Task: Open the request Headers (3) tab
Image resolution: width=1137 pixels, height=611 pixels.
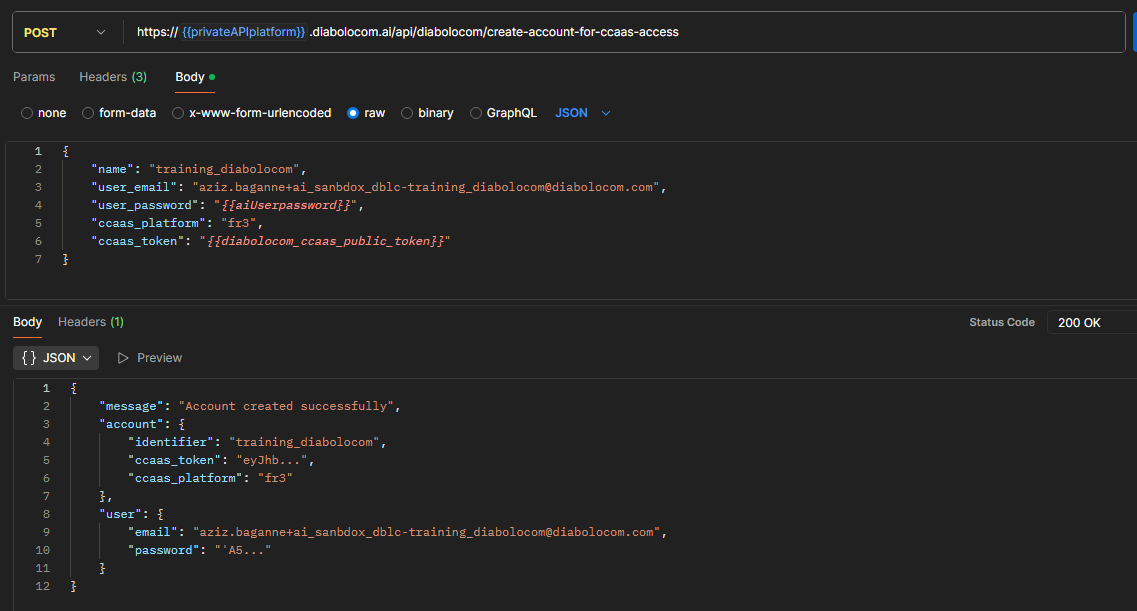Action: [x=113, y=77]
